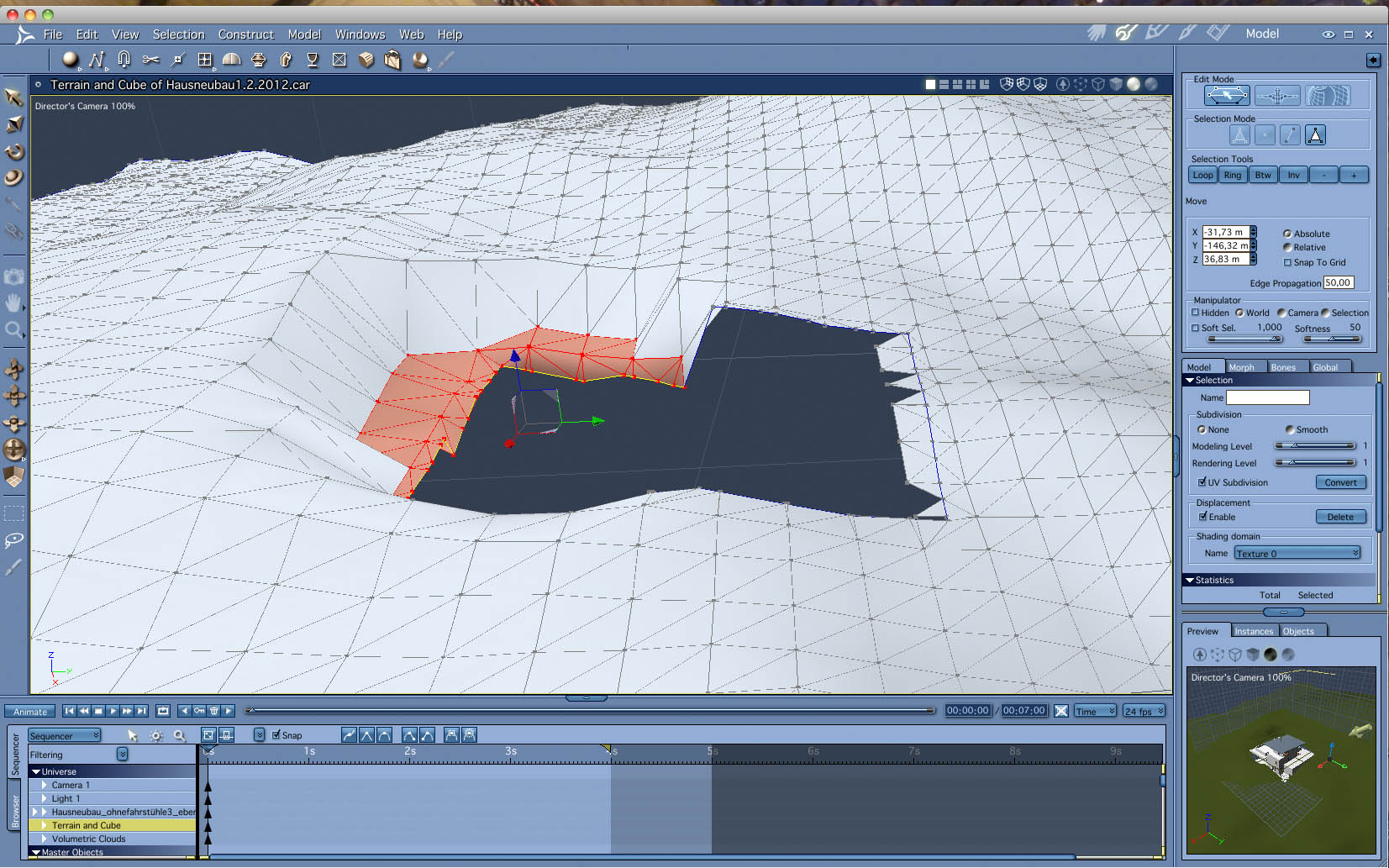The image size is (1389, 868).
Task: Enable the Soft Sel. checkbox
Action: 1196,328
